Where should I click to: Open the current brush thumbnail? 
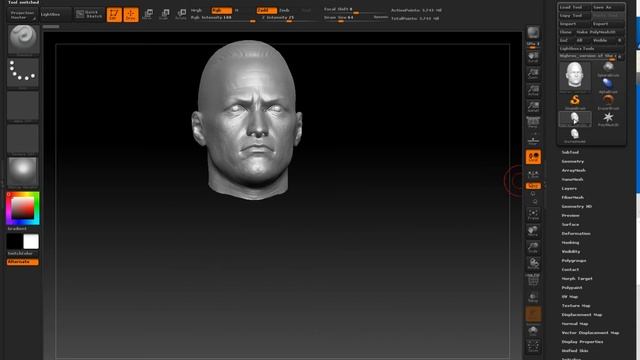[23, 40]
